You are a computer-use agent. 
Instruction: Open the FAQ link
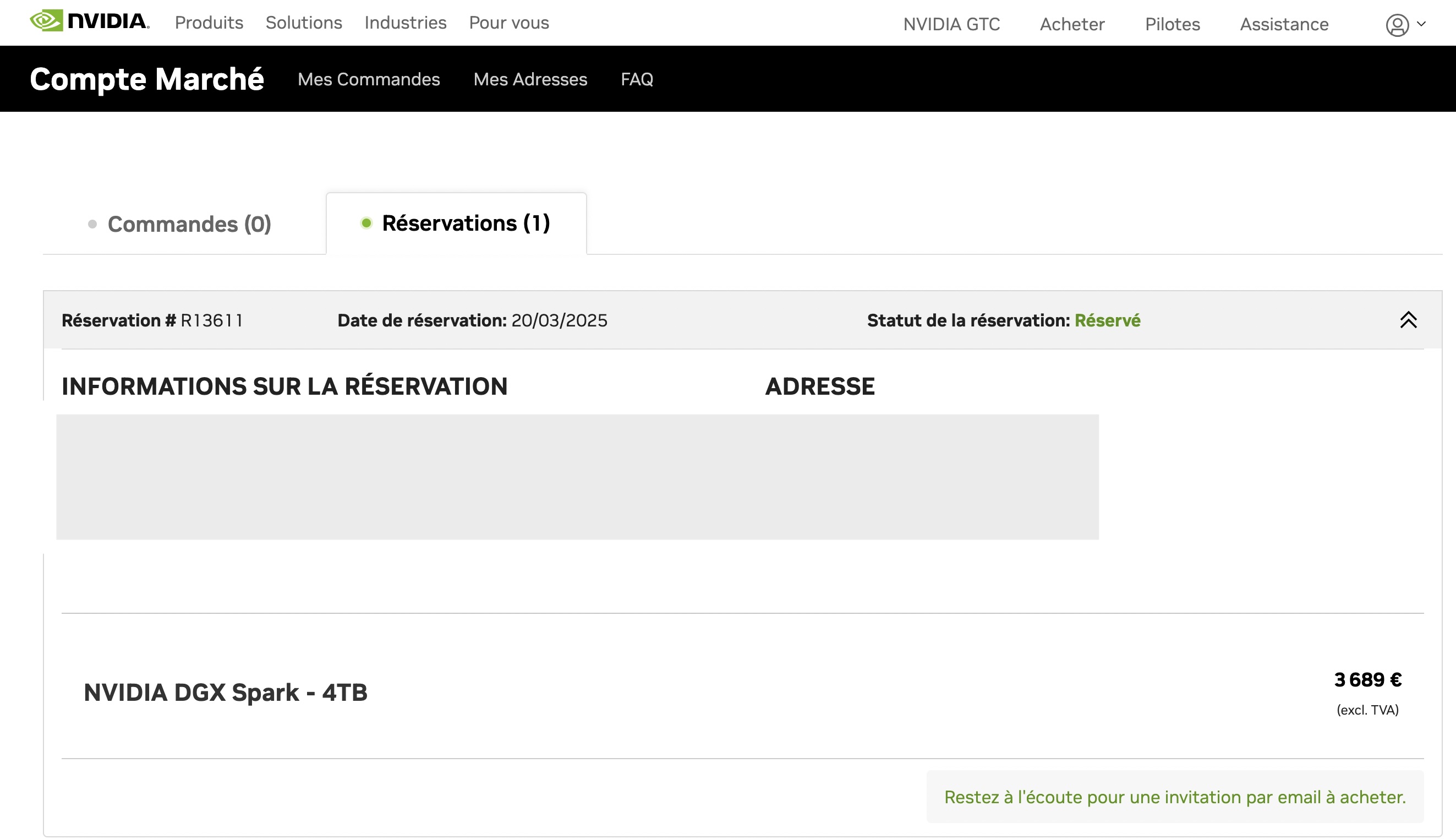(637, 79)
